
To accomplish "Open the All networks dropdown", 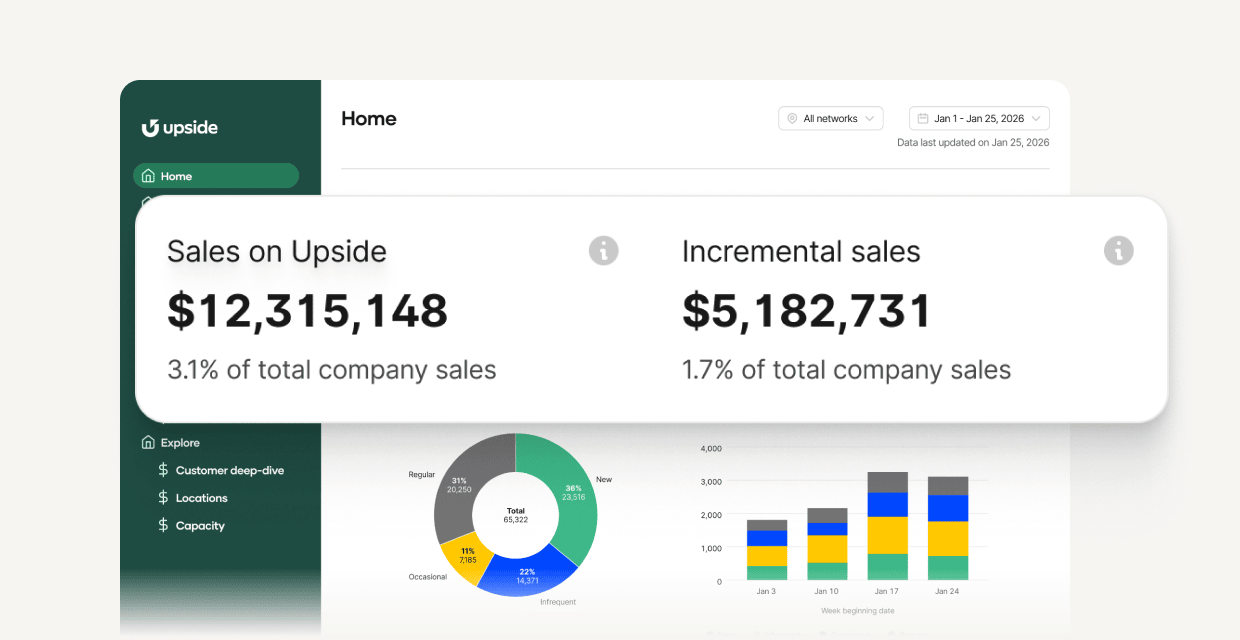I will [830, 118].
